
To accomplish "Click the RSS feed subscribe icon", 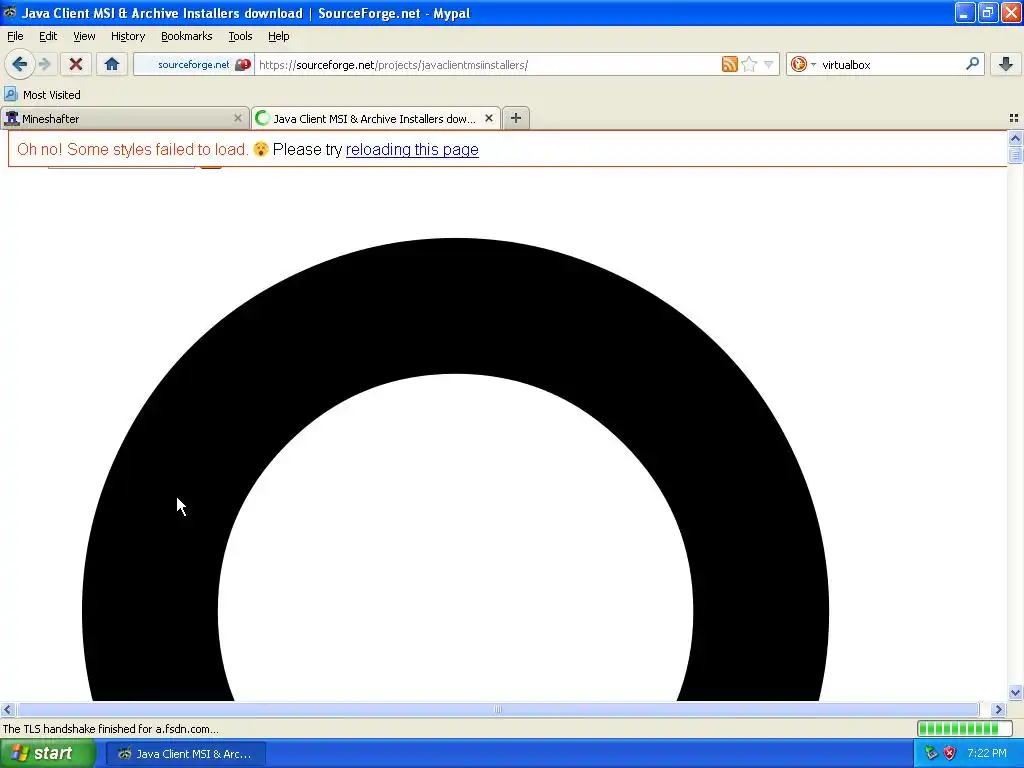I will tap(729, 64).
